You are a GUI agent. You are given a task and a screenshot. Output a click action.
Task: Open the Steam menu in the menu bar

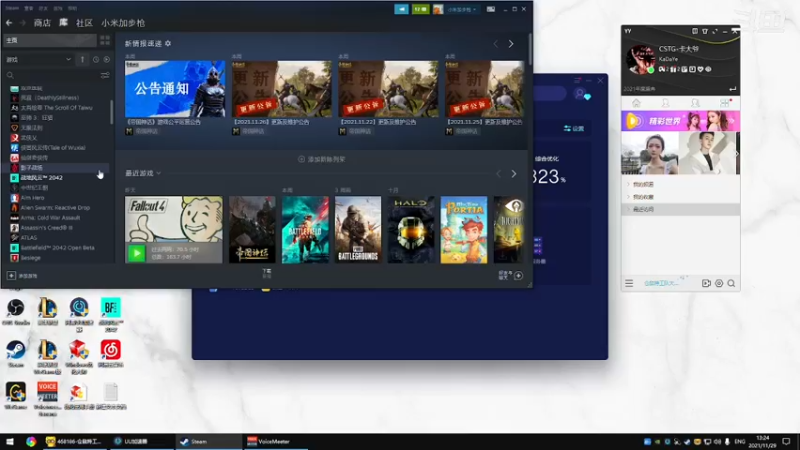12,8
